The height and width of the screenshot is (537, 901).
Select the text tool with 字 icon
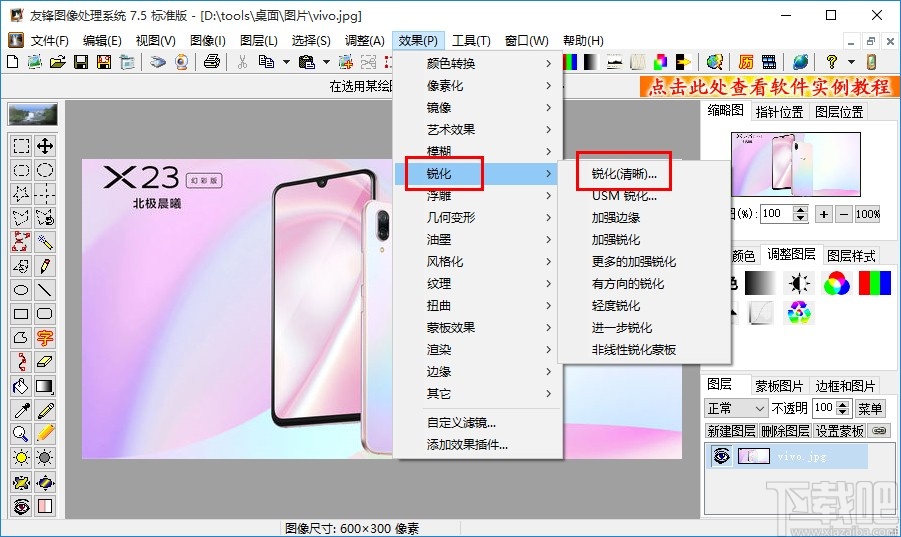[x=45, y=338]
